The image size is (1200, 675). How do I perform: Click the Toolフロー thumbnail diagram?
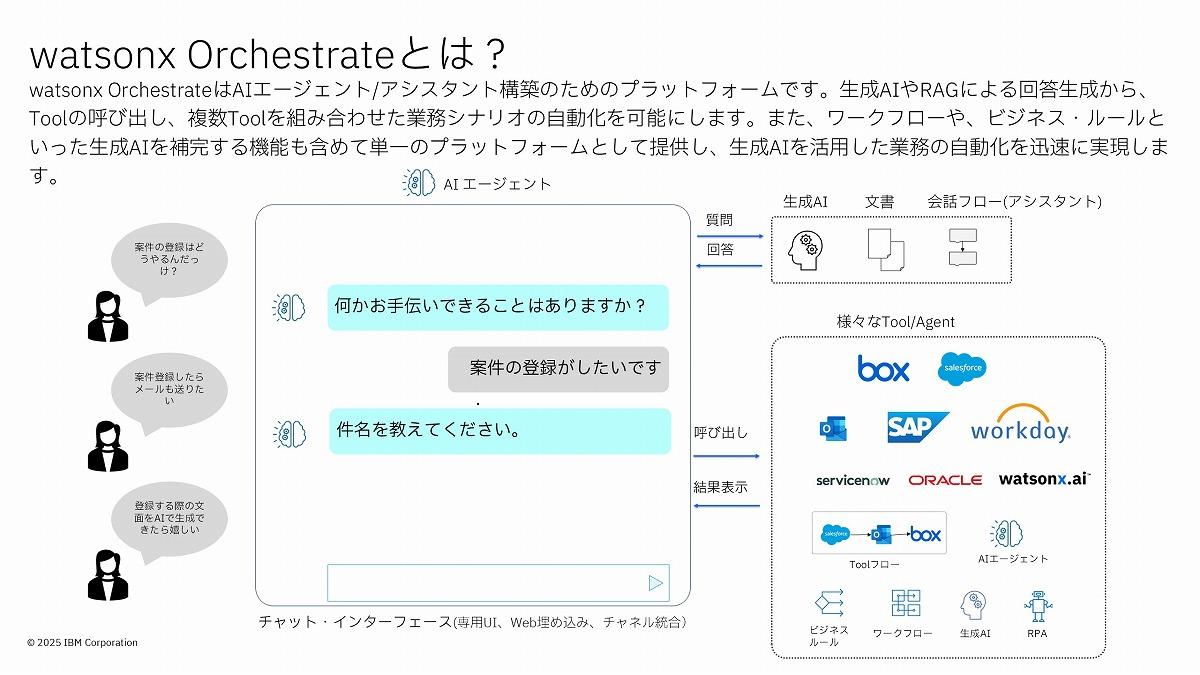point(880,534)
